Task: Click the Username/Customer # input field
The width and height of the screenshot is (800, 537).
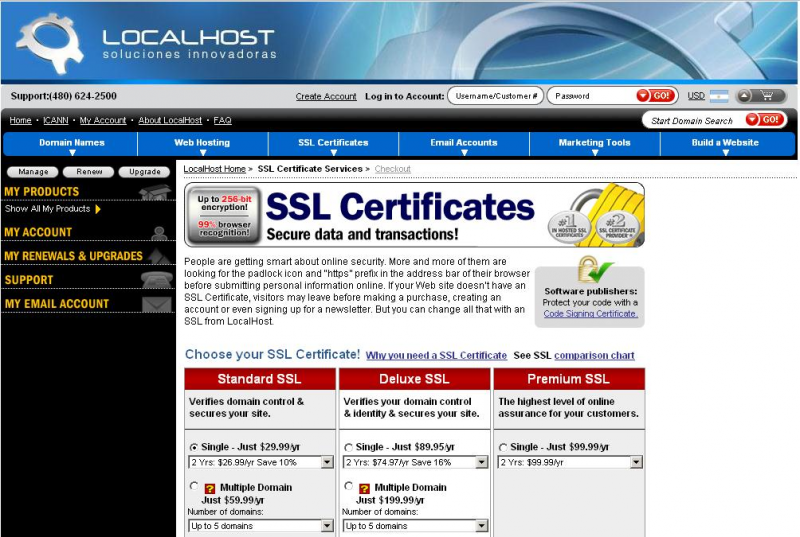Action: coord(494,96)
